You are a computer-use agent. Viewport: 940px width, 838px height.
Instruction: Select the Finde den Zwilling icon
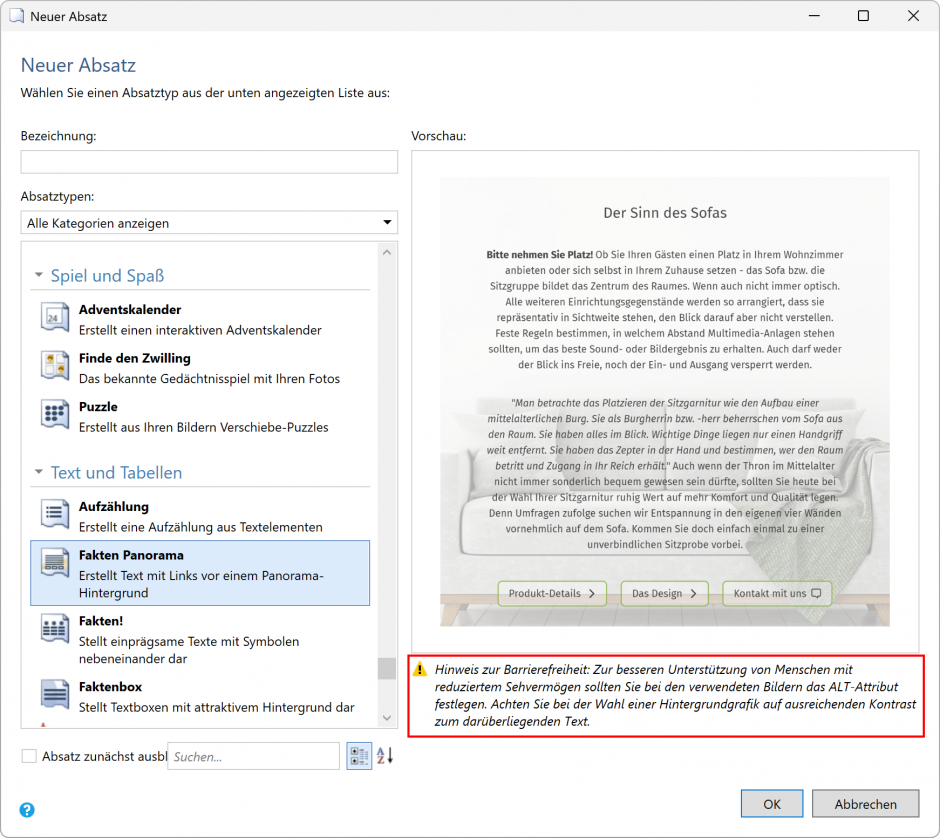pyautogui.click(x=54, y=366)
